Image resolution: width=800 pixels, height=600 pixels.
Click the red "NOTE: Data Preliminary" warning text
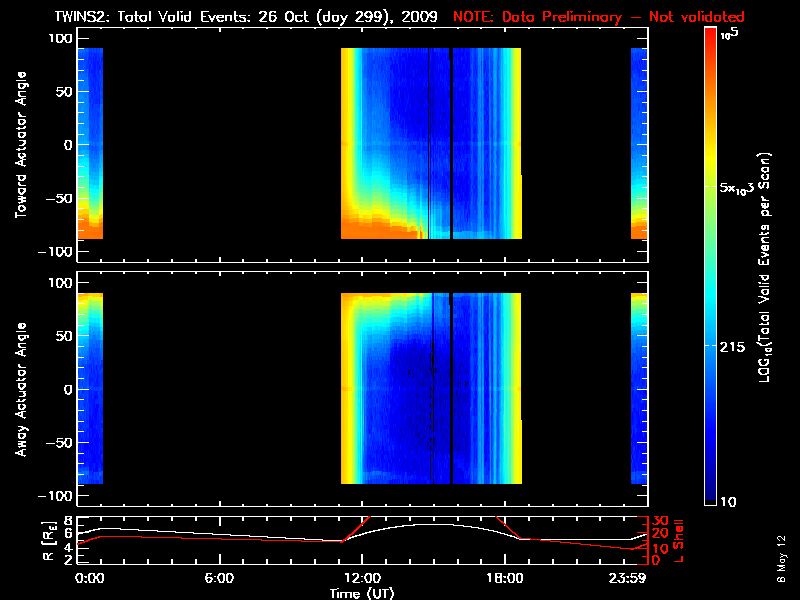(598, 15)
